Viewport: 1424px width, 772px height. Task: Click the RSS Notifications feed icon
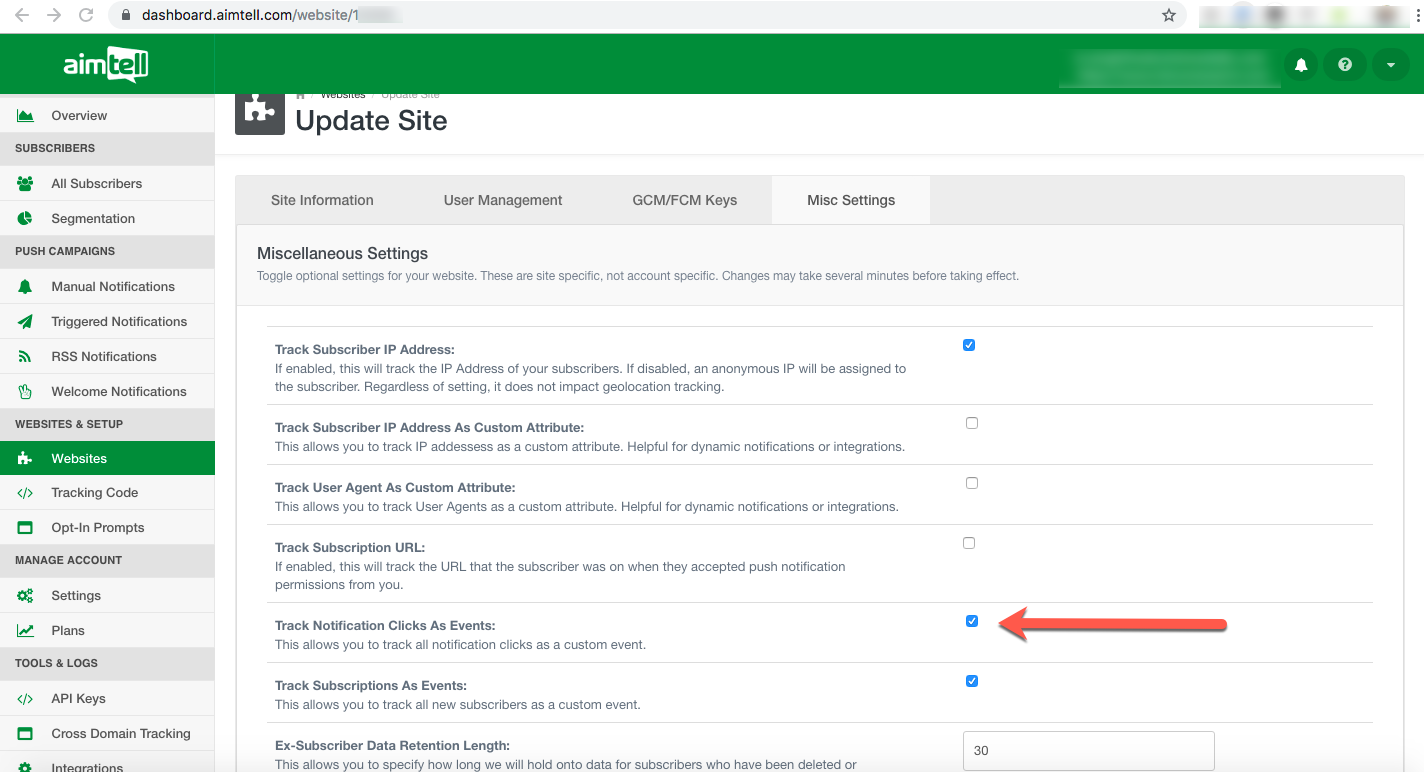[25, 357]
